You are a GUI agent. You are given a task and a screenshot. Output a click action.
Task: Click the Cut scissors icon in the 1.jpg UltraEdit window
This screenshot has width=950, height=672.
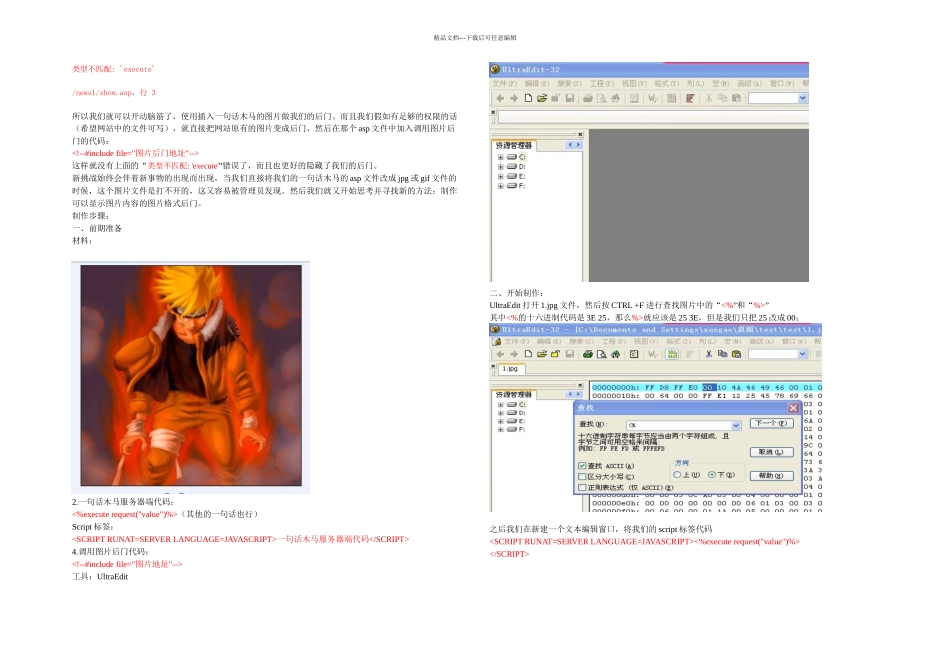click(708, 354)
